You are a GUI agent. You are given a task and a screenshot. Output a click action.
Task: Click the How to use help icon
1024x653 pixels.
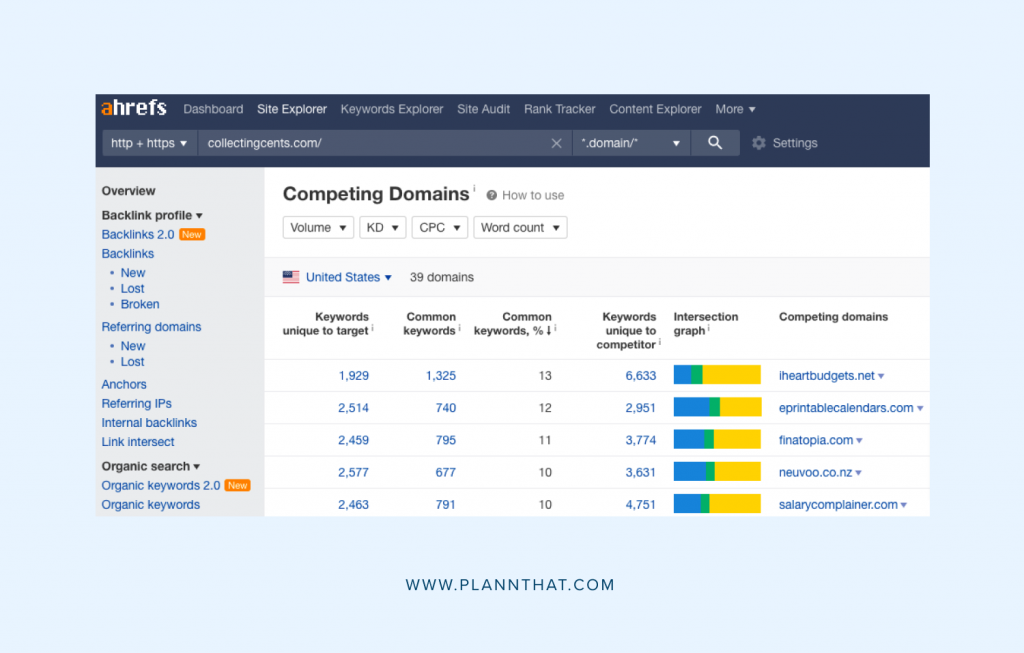click(x=492, y=195)
